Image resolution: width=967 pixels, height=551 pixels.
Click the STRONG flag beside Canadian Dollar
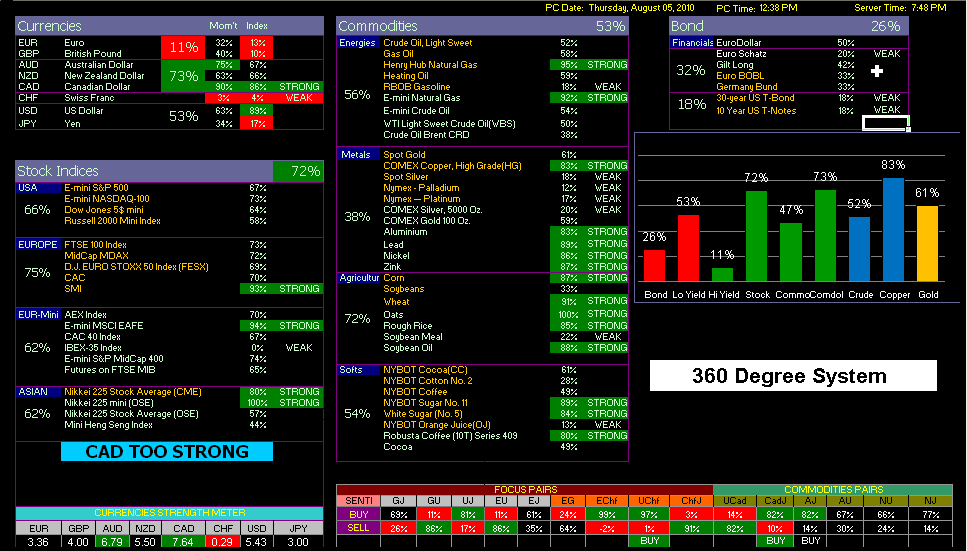[299, 86]
